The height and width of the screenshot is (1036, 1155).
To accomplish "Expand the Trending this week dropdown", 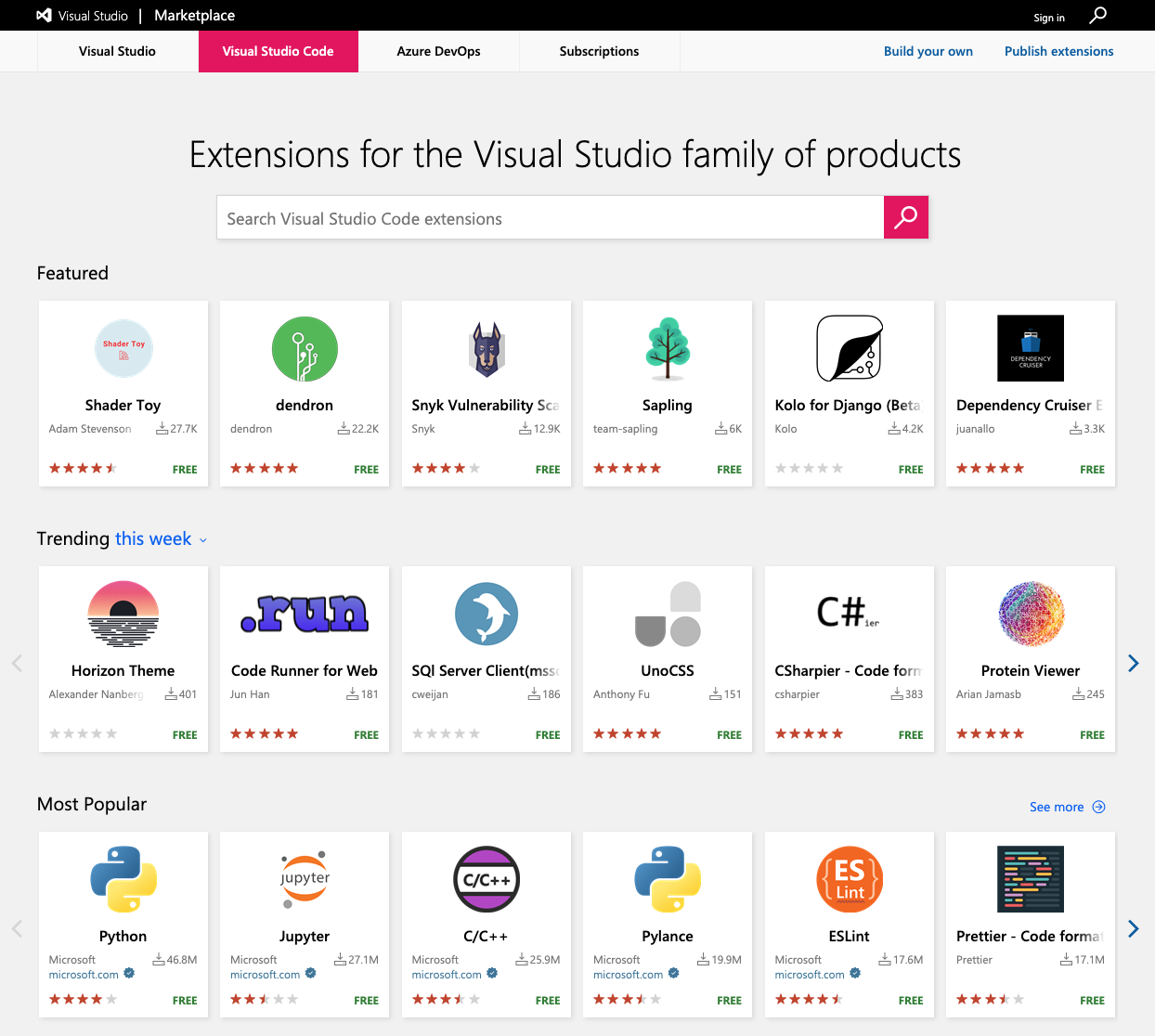I will tap(161, 539).
